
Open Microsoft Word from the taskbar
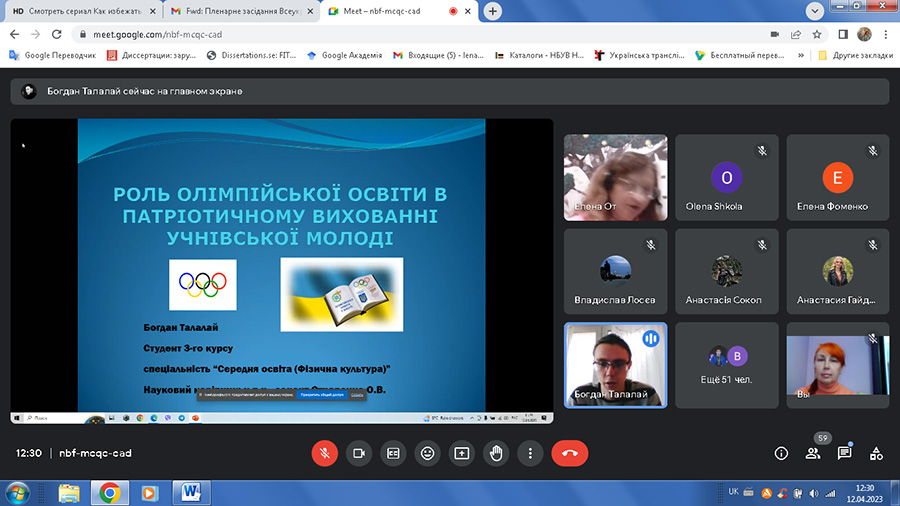tap(191, 492)
